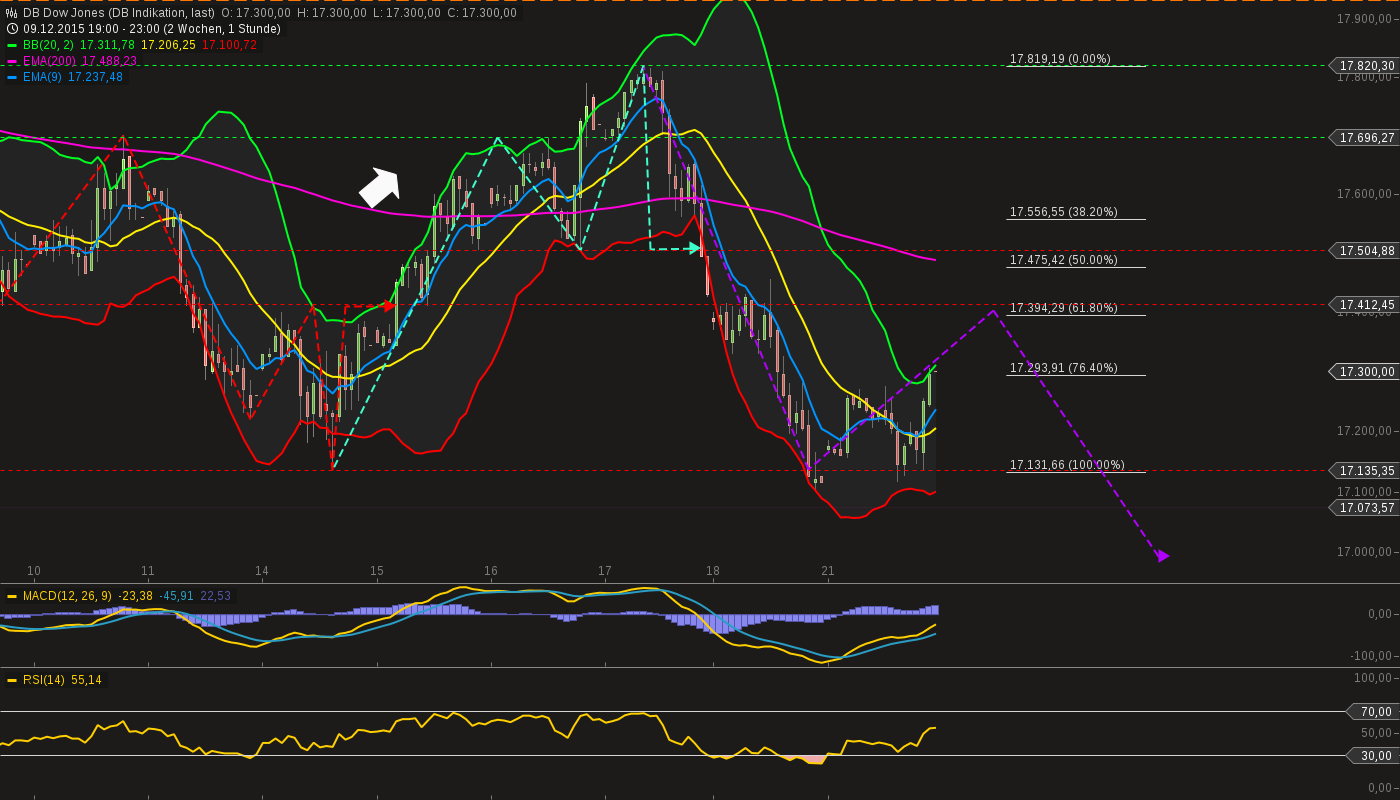
Task: Click the MACD value -23,38
Action: (x=135, y=596)
